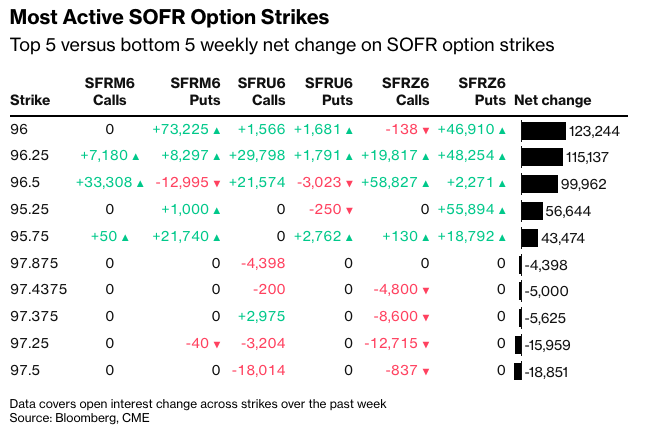Click the black bar for 123,244 net change

click(542, 131)
